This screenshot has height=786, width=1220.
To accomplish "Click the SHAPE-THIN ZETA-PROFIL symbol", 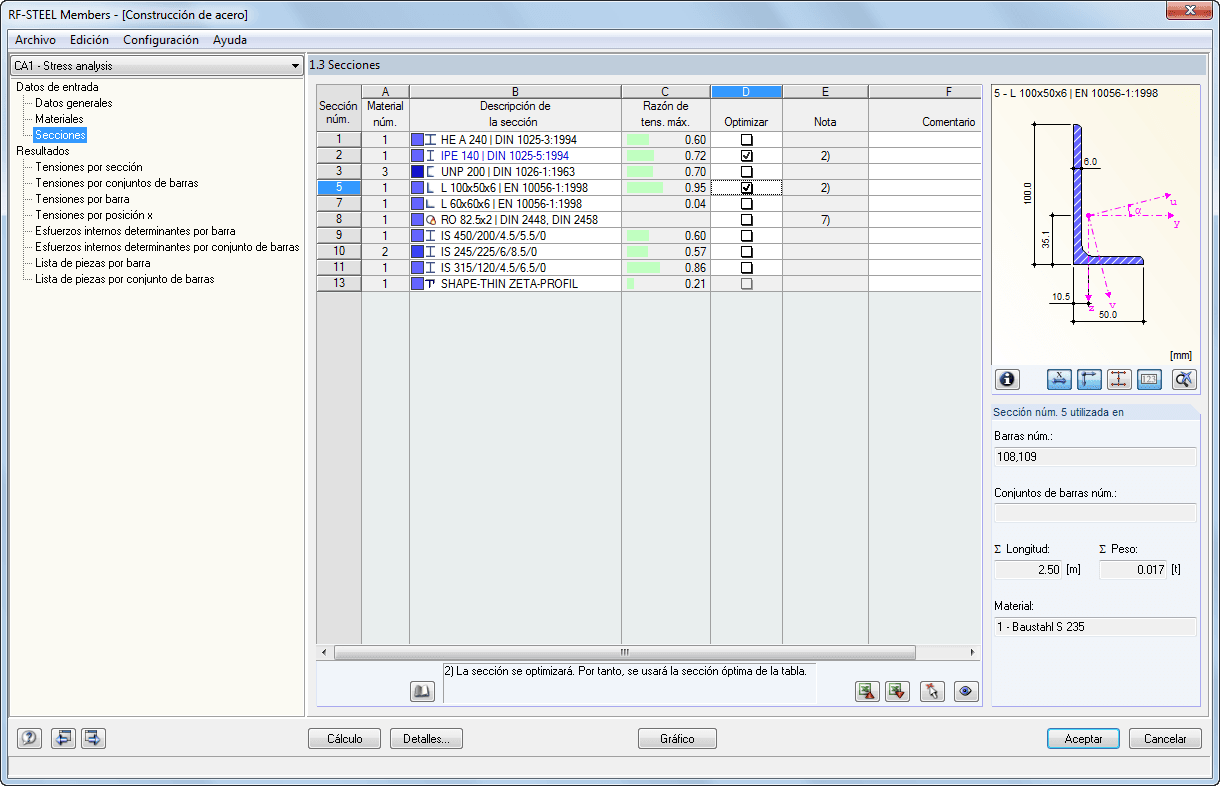I will pos(432,284).
